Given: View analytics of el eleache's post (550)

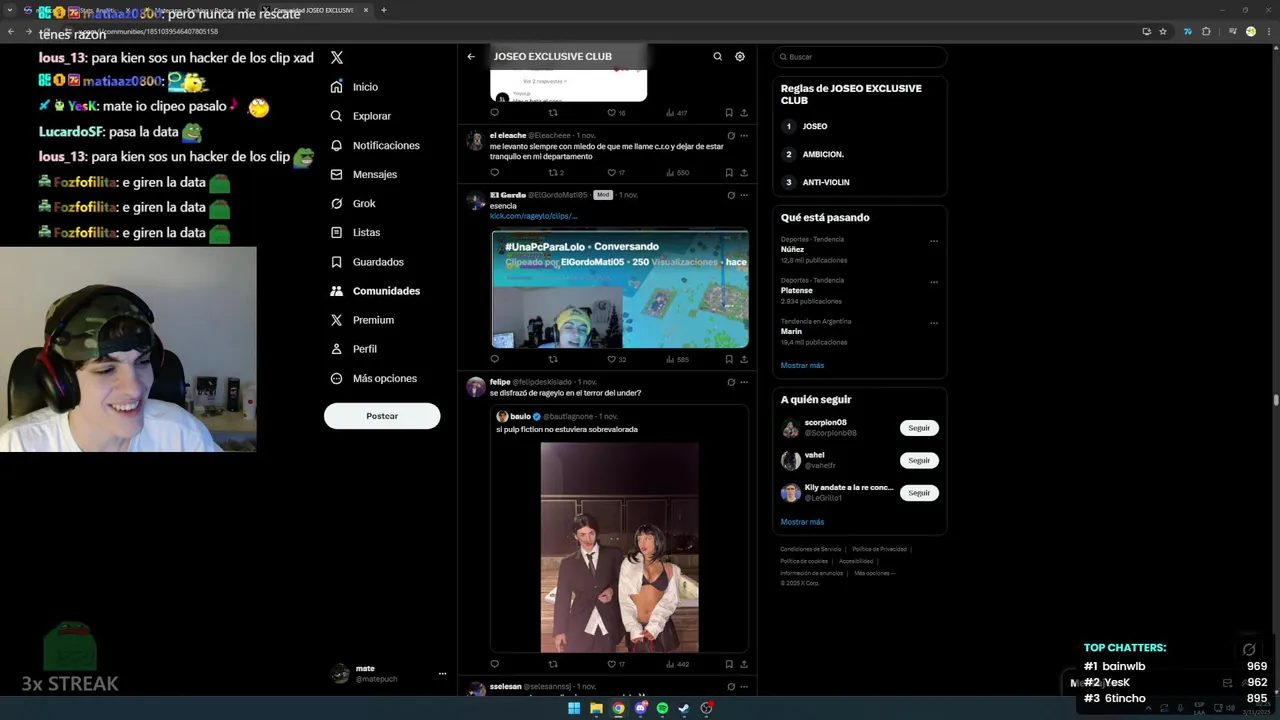Looking at the screenshot, I should click(x=677, y=173).
